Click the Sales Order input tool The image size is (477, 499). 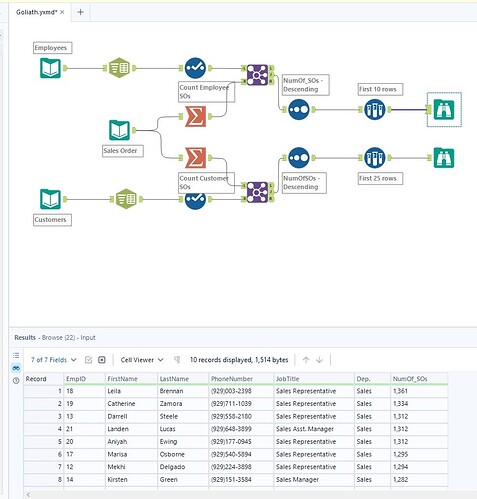click(119, 130)
